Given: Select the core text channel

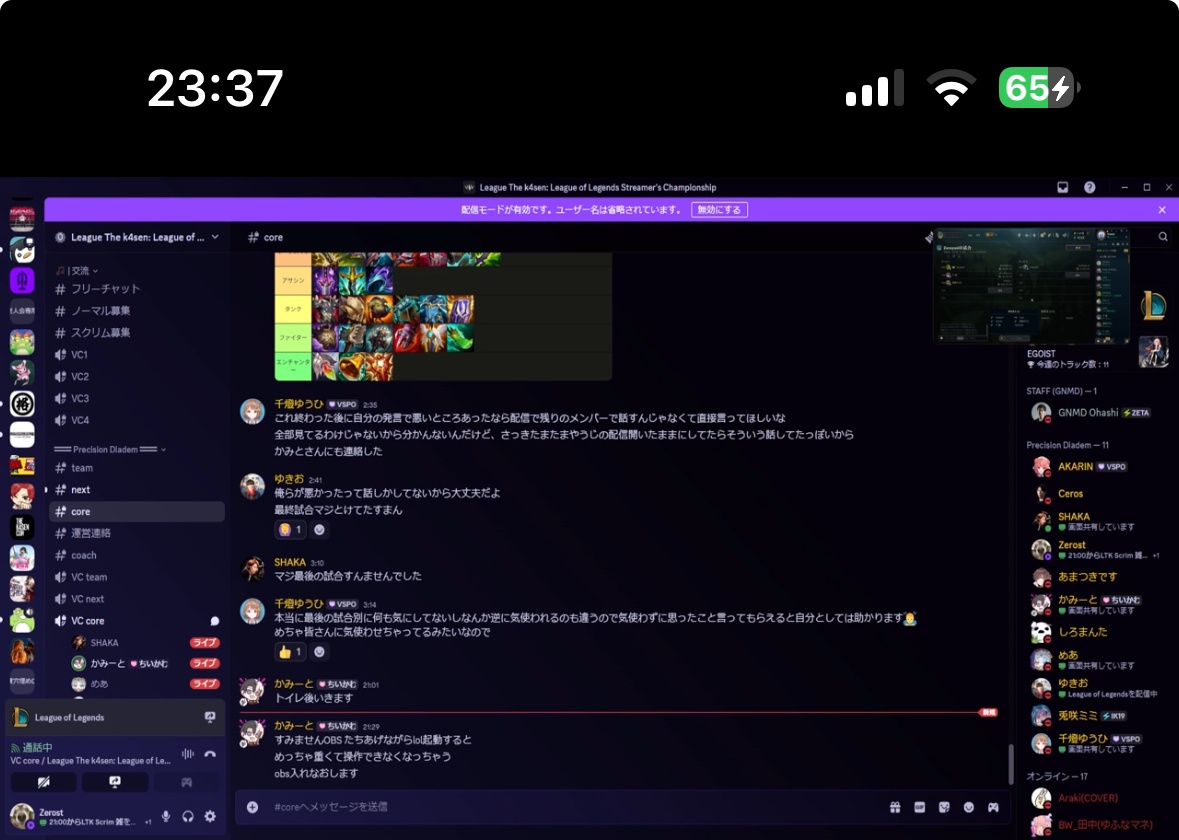Looking at the screenshot, I should [137, 511].
